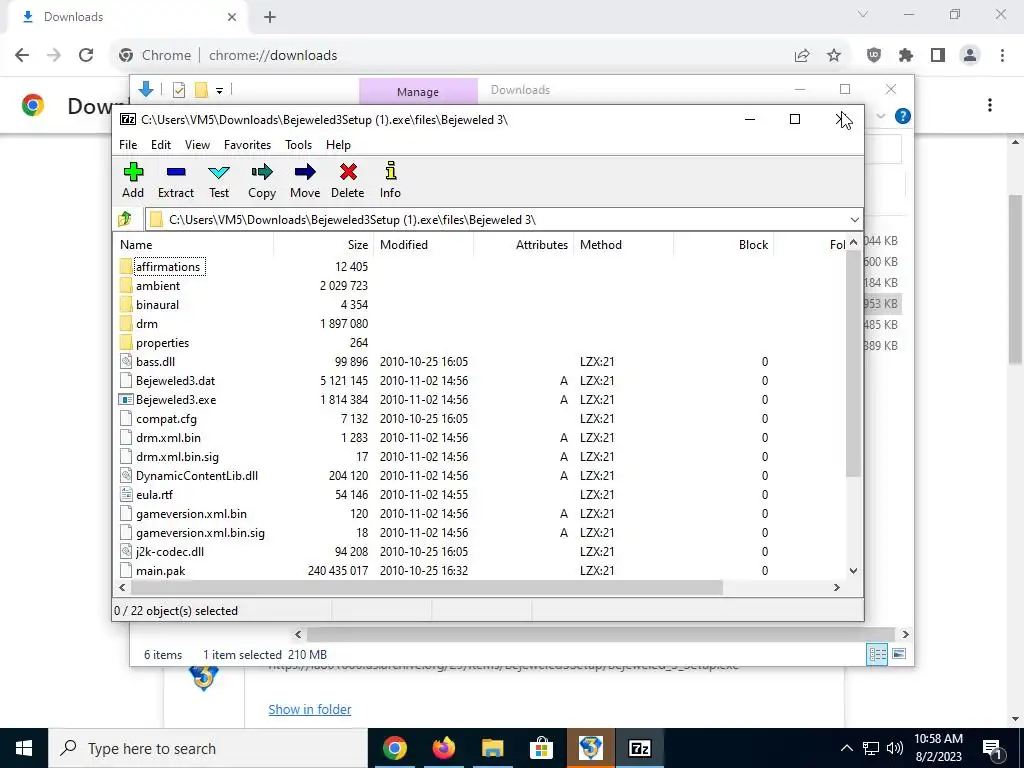Open the View menu in 7-Zip
Image resolution: width=1024 pixels, height=768 pixels.
[197, 145]
